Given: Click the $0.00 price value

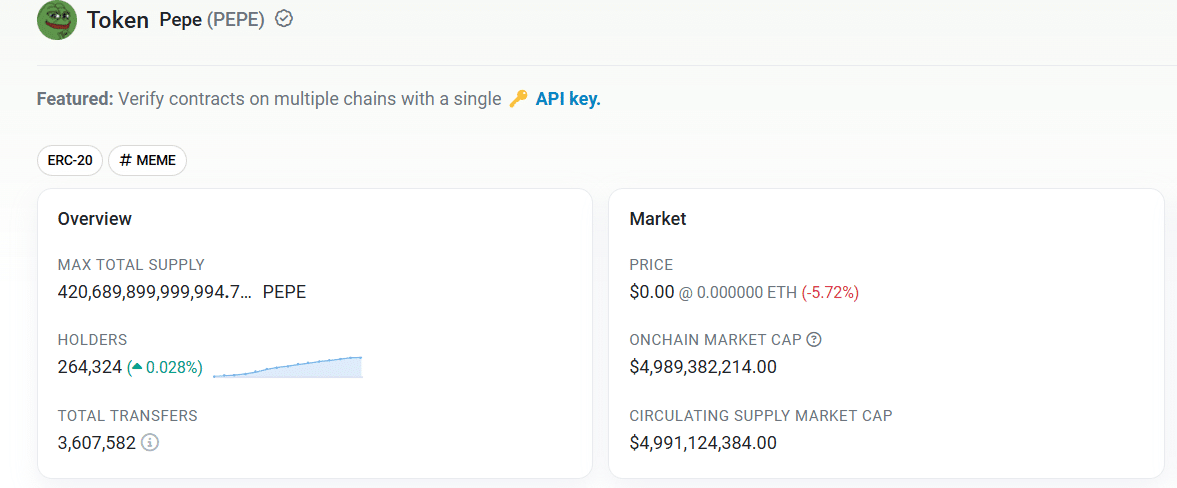Looking at the screenshot, I should point(652,292).
